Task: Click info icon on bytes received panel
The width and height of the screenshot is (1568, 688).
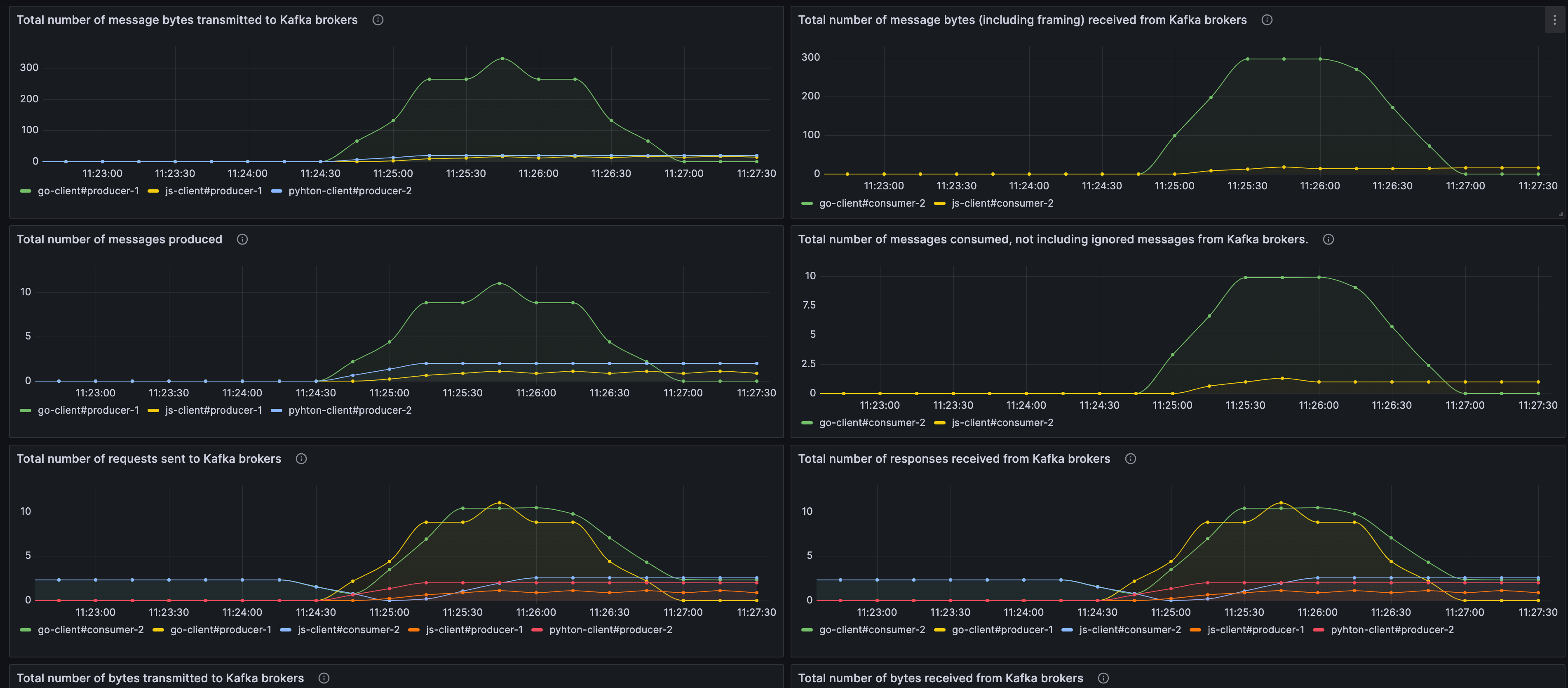Action: [x=1103, y=678]
